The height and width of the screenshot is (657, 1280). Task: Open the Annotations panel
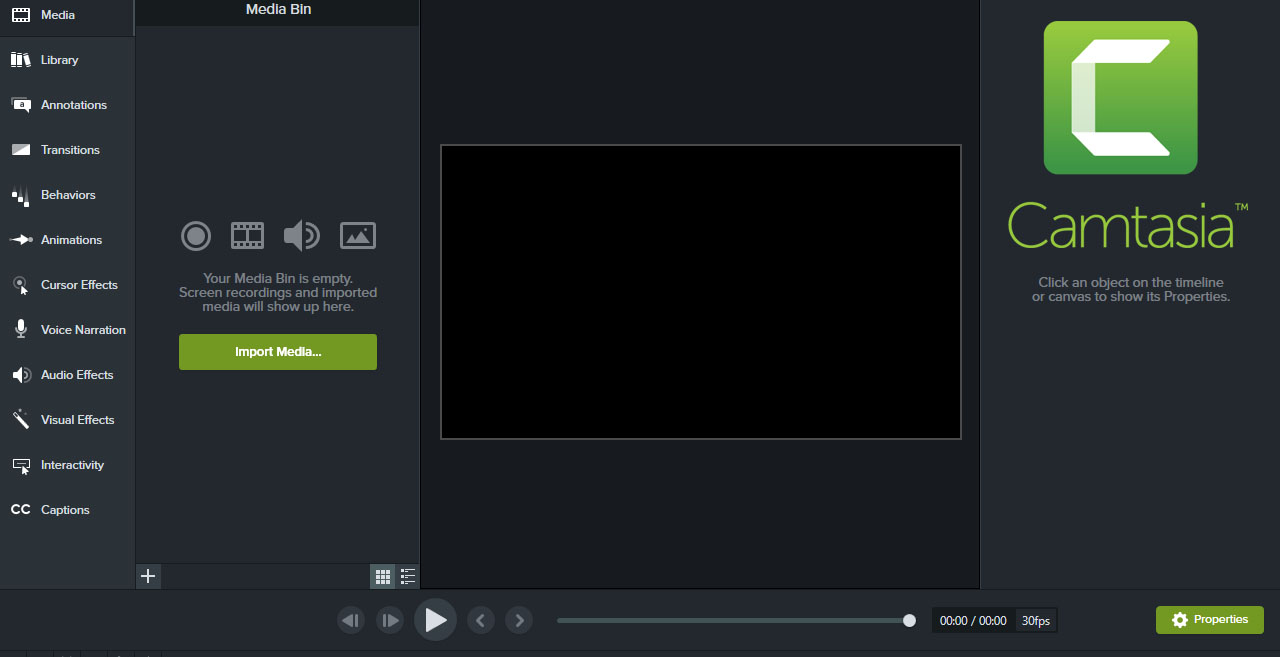67,105
